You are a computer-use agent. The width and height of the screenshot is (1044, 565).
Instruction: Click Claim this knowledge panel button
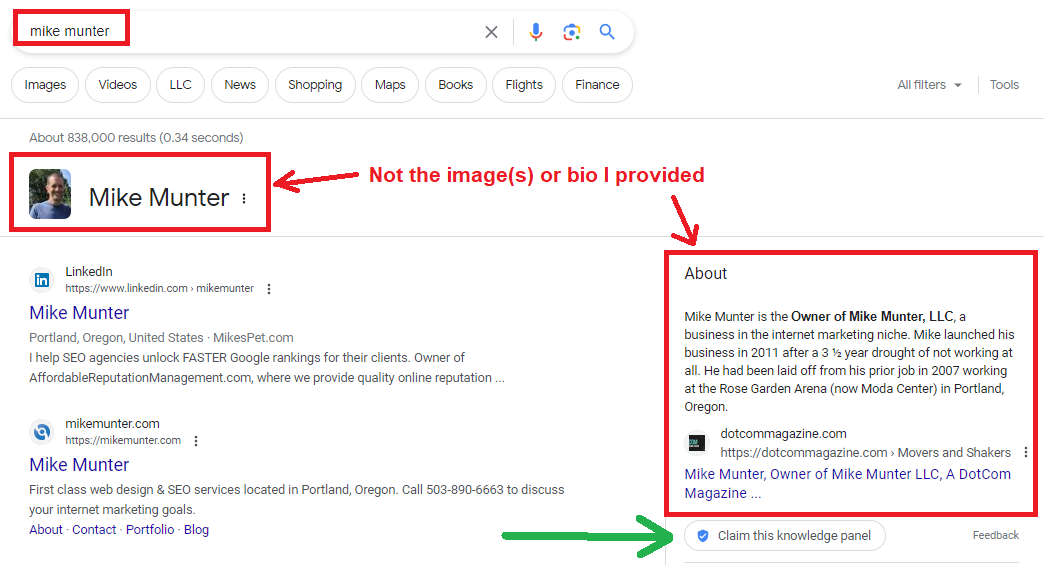click(x=785, y=536)
